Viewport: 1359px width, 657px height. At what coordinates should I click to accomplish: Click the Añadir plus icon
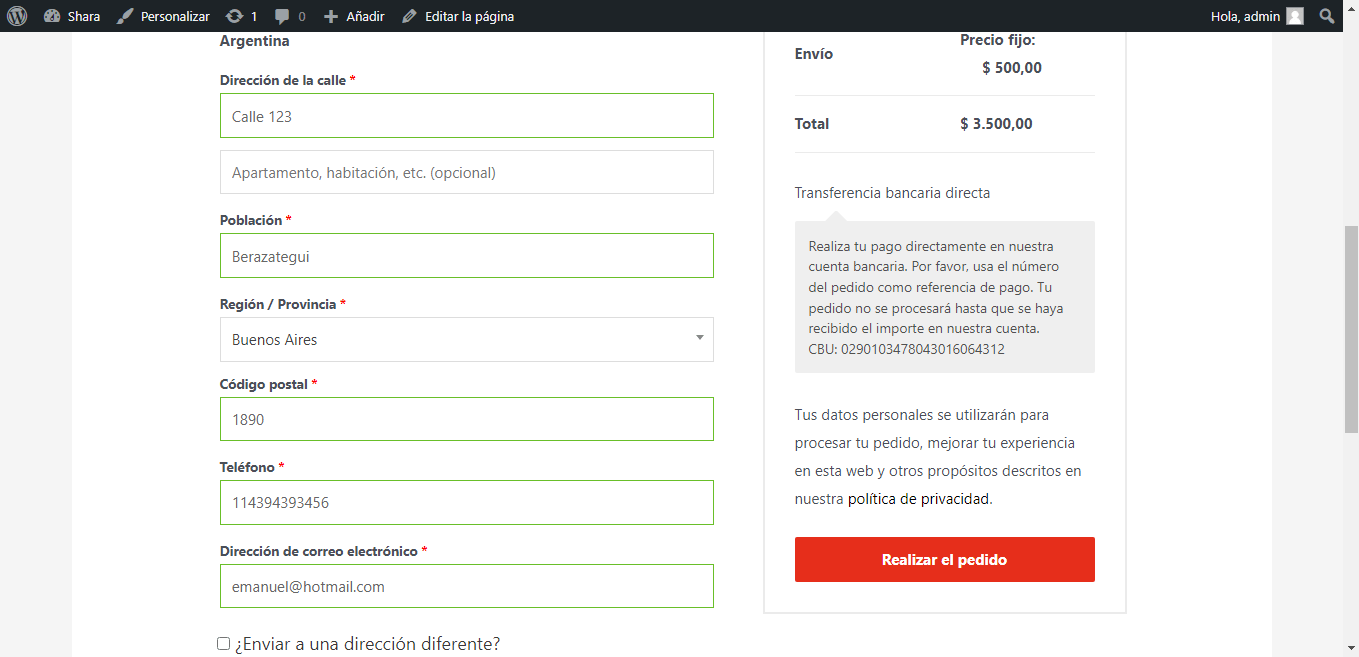click(331, 16)
